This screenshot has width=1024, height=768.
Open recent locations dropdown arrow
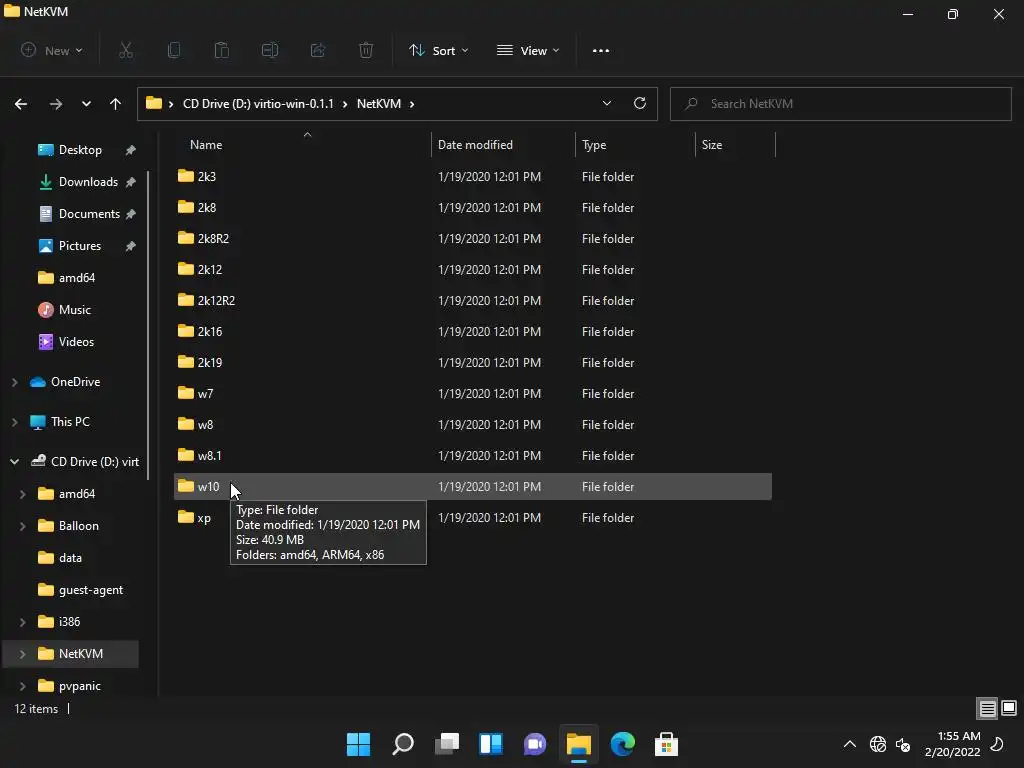[x=86, y=104]
